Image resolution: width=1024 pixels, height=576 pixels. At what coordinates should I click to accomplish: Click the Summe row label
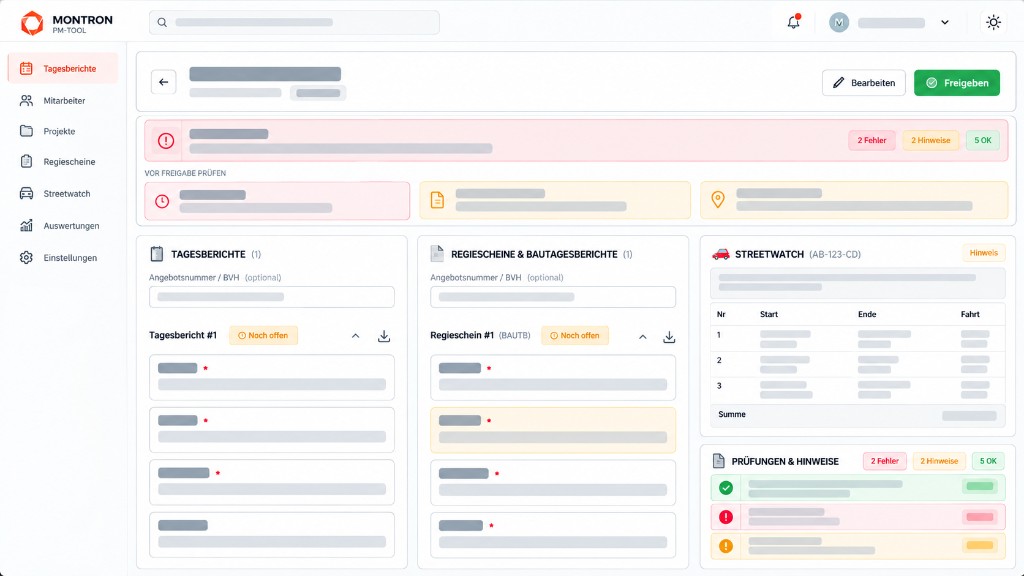point(731,414)
